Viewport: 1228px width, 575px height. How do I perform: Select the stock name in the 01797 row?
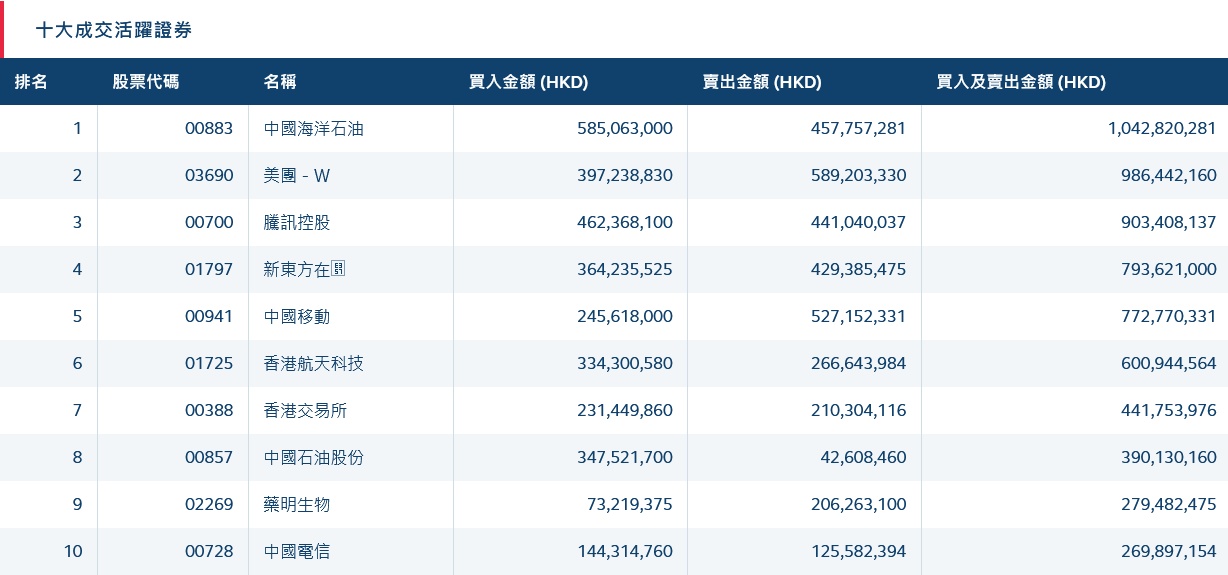click(305, 269)
